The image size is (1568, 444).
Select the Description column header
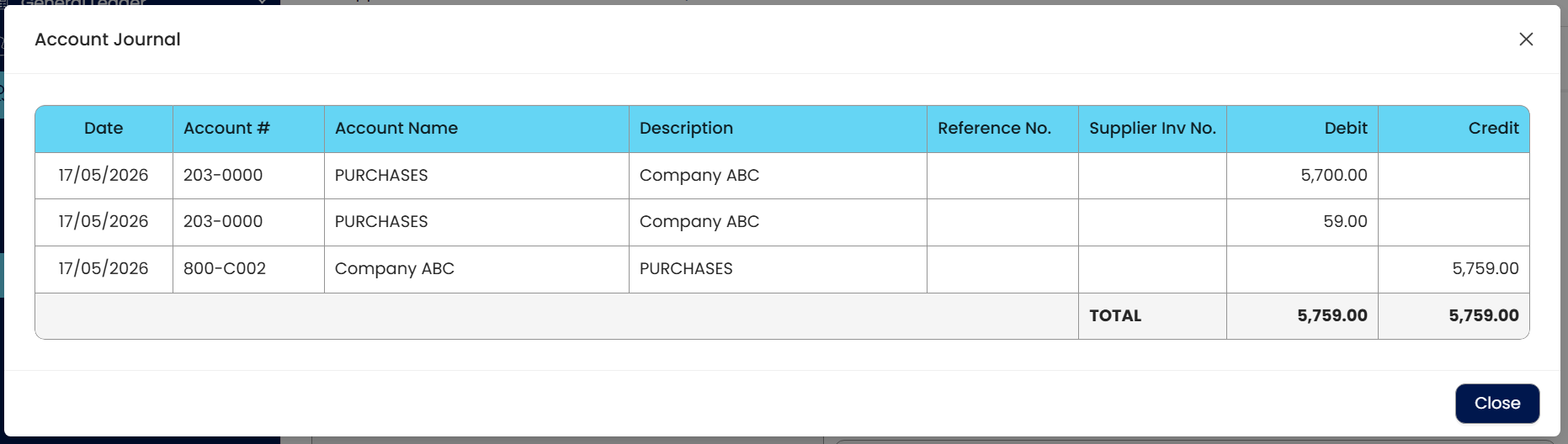tap(686, 129)
